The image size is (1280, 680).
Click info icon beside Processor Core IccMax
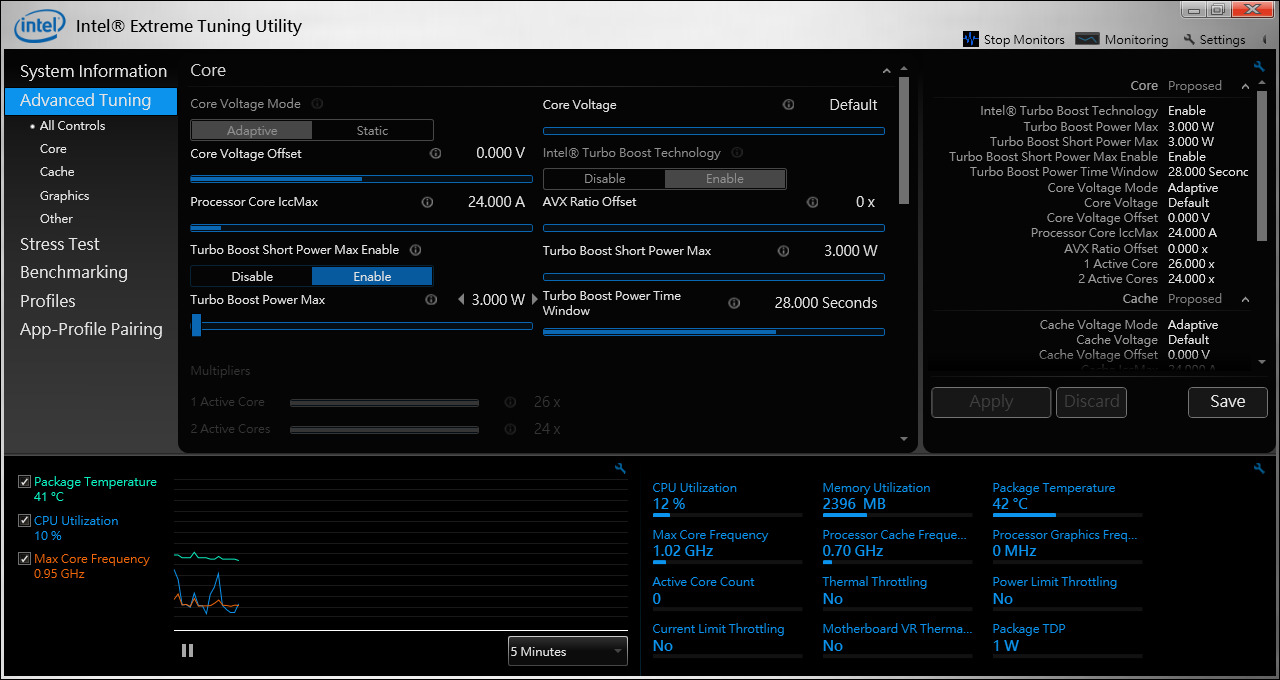coord(427,202)
